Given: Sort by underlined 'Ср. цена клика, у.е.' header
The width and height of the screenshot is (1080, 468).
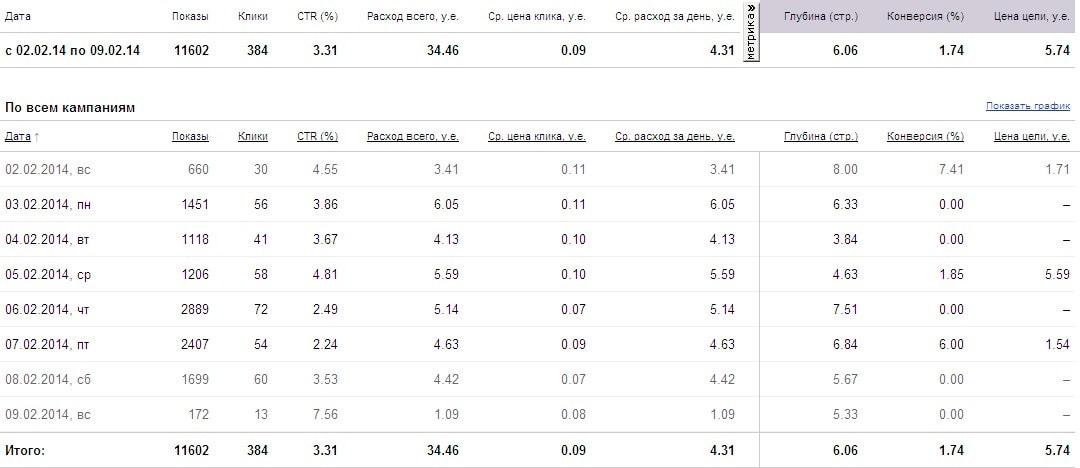Looking at the screenshot, I should pyautogui.click(x=537, y=136).
